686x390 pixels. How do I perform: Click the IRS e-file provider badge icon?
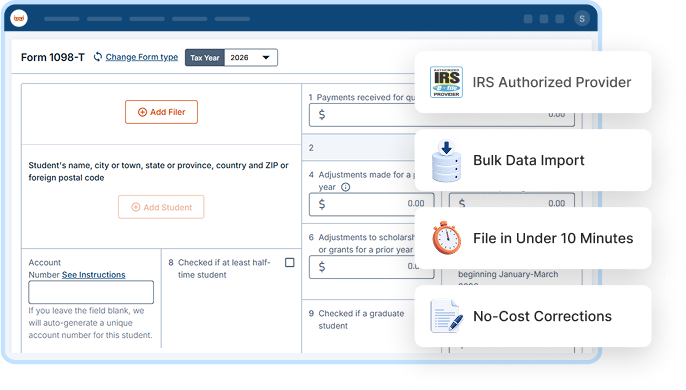pyautogui.click(x=446, y=82)
